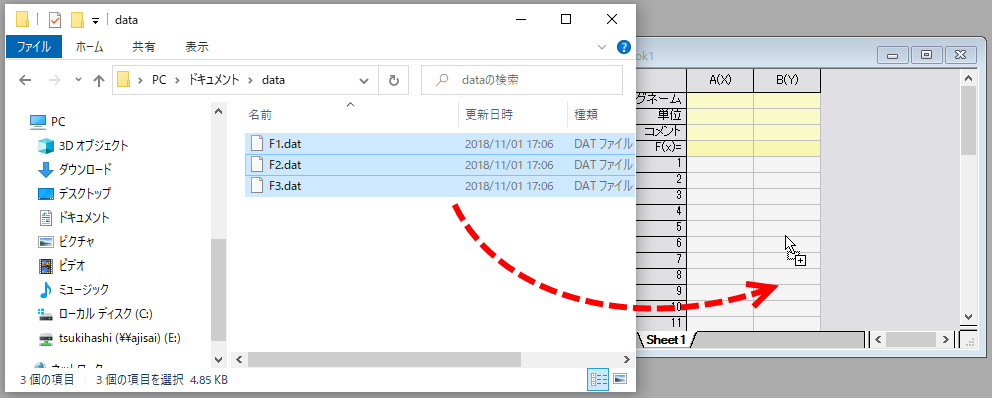Refresh the data folder view
This screenshot has width=992, height=398.
394,80
